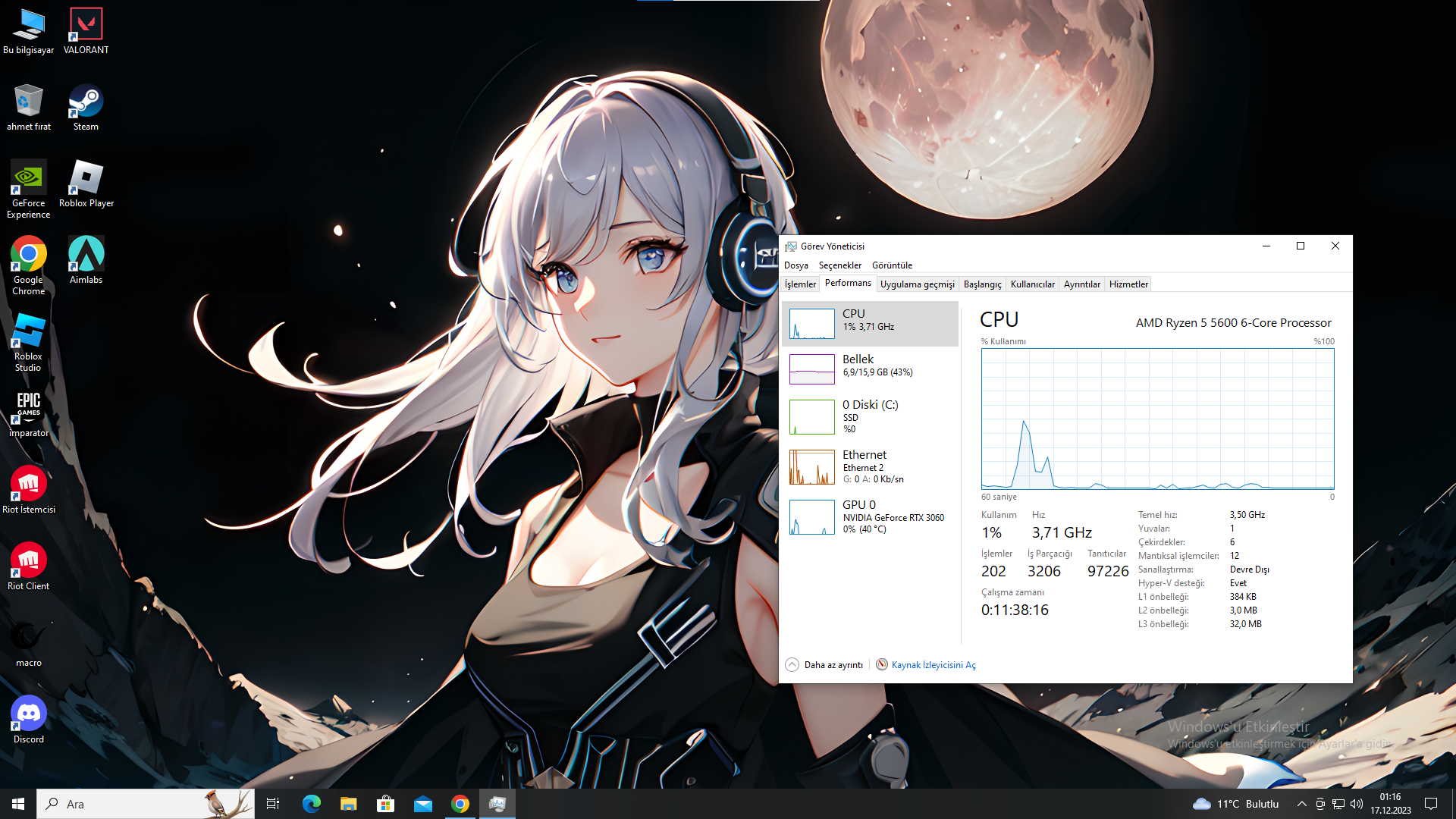The width and height of the screenshot is (1456, 819).
Task: Open the Görüntüle menu
Action: pyautogui.click(x=892, y=265)
